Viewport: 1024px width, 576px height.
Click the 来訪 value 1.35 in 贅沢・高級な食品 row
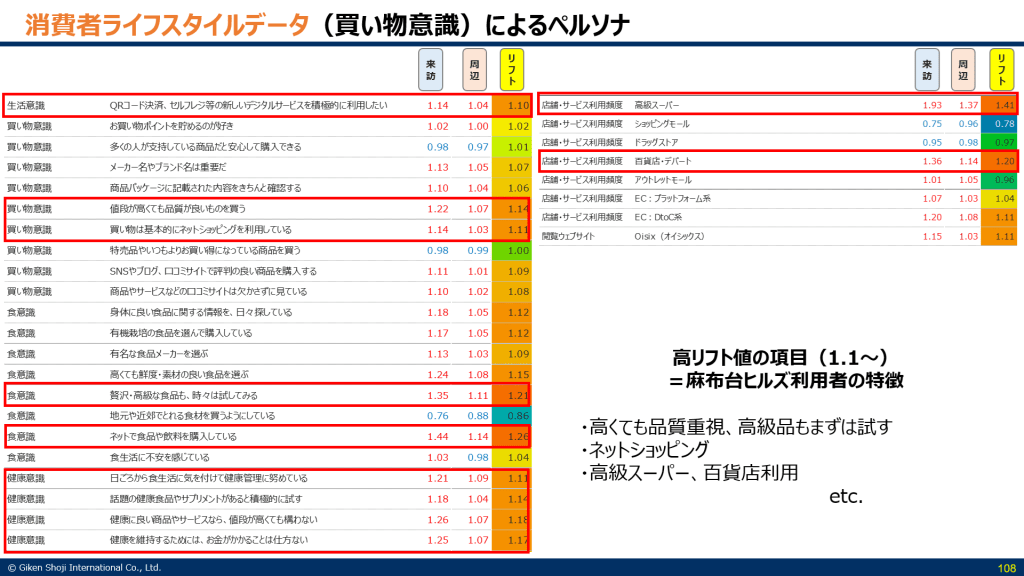tap(438, 396)
